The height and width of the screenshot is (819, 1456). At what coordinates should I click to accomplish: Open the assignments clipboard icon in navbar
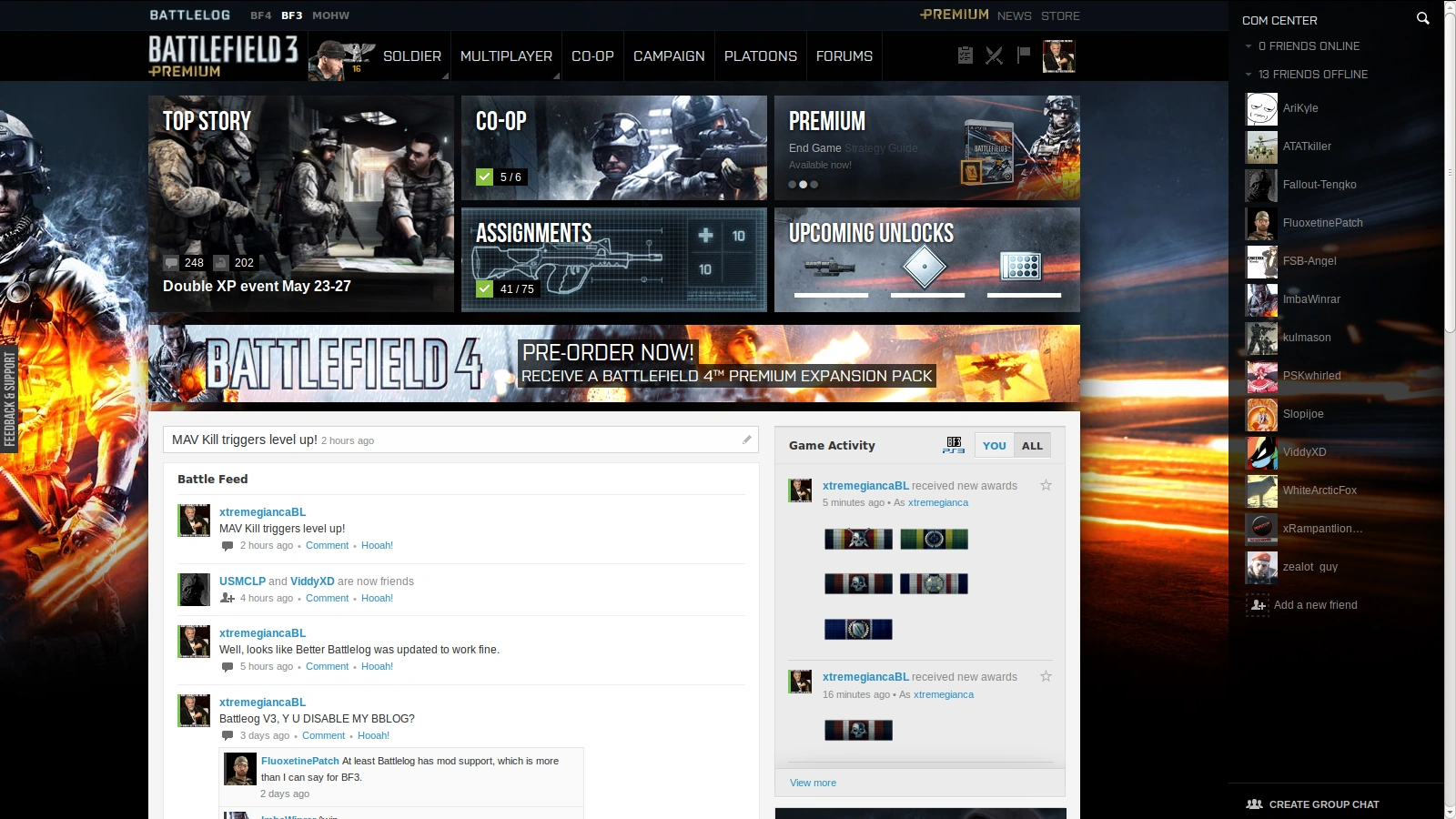966,56
